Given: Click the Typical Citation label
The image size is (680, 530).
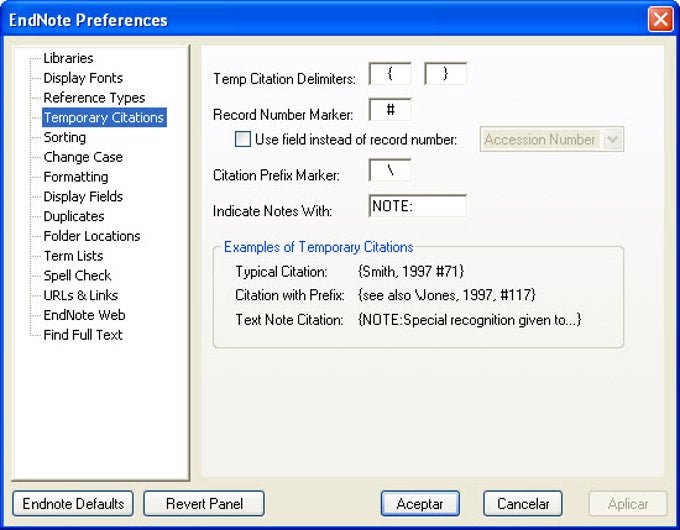Looking at the screenshot, I should pos(281,272).
